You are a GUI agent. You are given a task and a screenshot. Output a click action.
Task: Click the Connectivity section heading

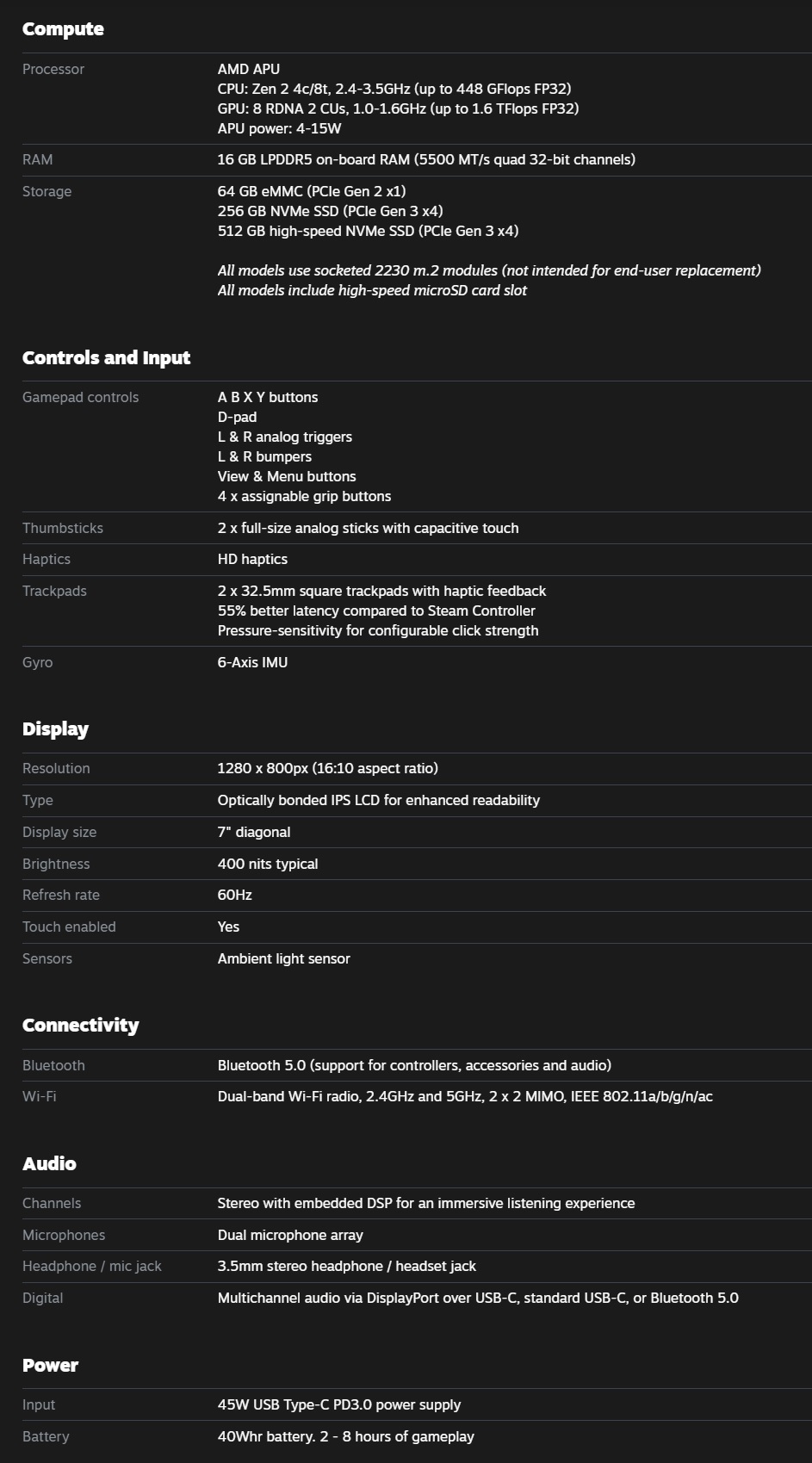pyautogui.click(x=80, y=1026)
